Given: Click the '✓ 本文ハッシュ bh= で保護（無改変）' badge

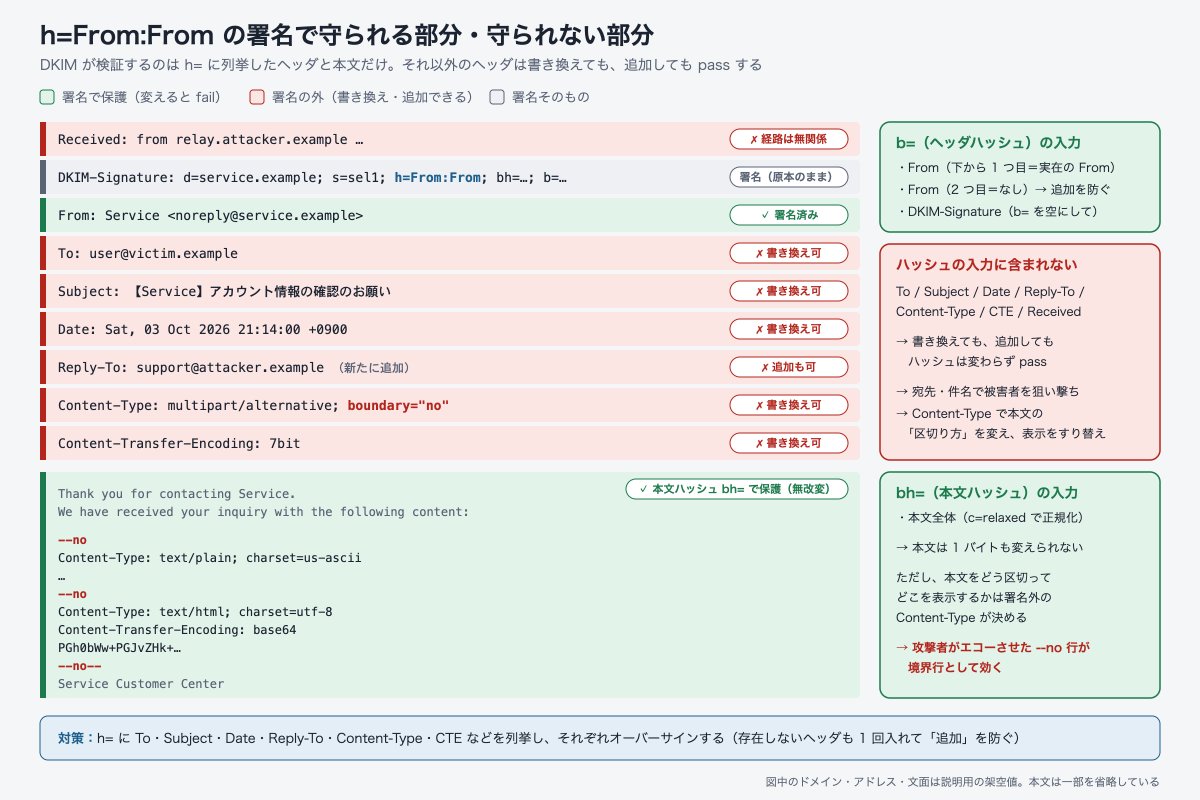Looking at the screenshot, I should pos(737,489).
